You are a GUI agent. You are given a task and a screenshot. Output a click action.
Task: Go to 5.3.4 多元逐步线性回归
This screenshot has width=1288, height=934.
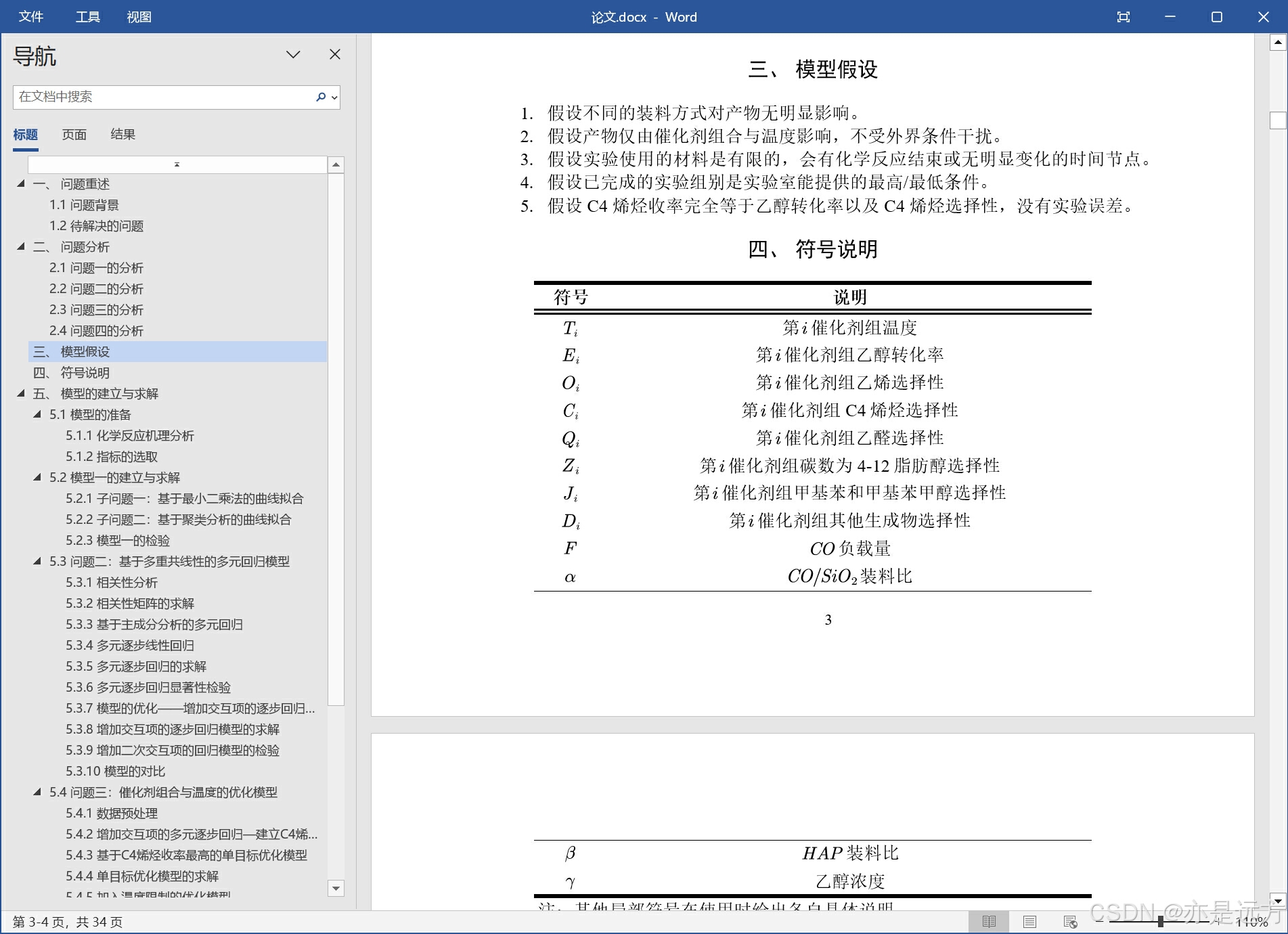coord(130,646)
